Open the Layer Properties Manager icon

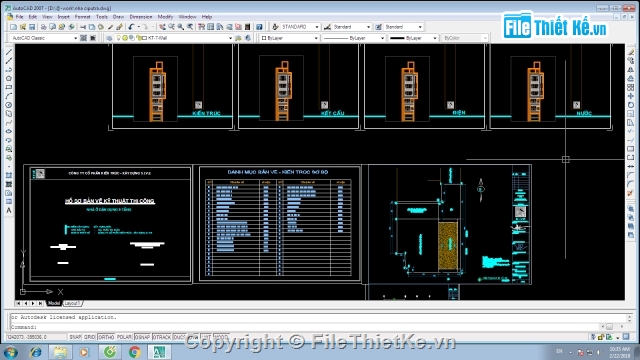coord(109,38)
